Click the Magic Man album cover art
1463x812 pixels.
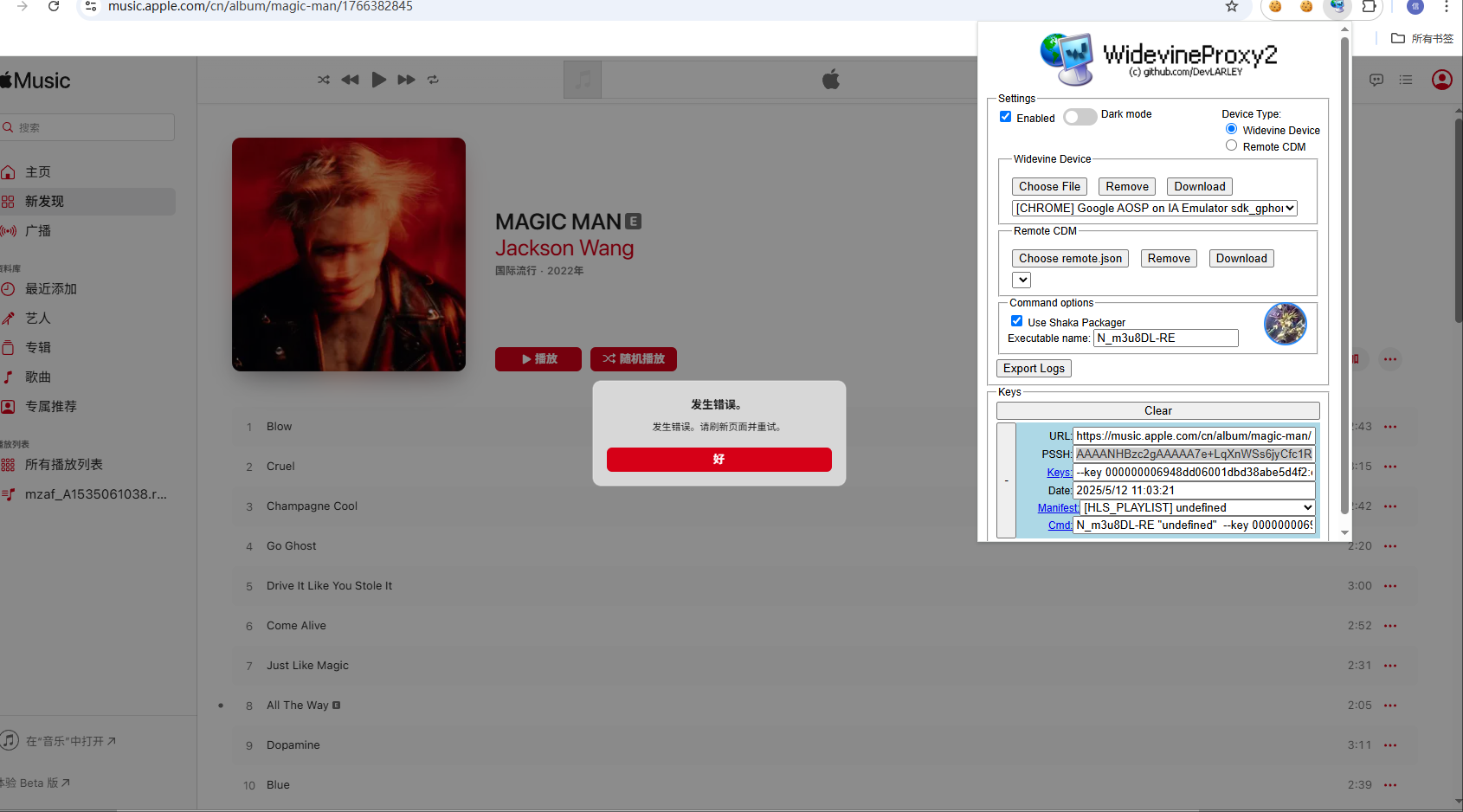[x=349, y=255]
